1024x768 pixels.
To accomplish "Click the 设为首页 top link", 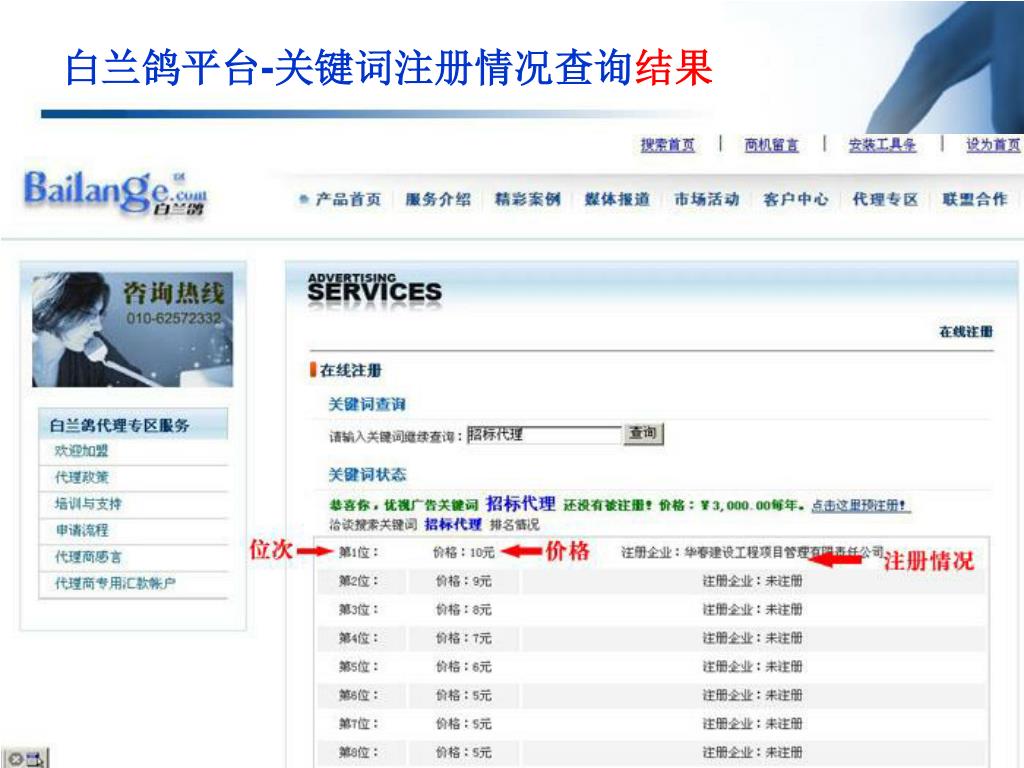I will tap(993, 144).
